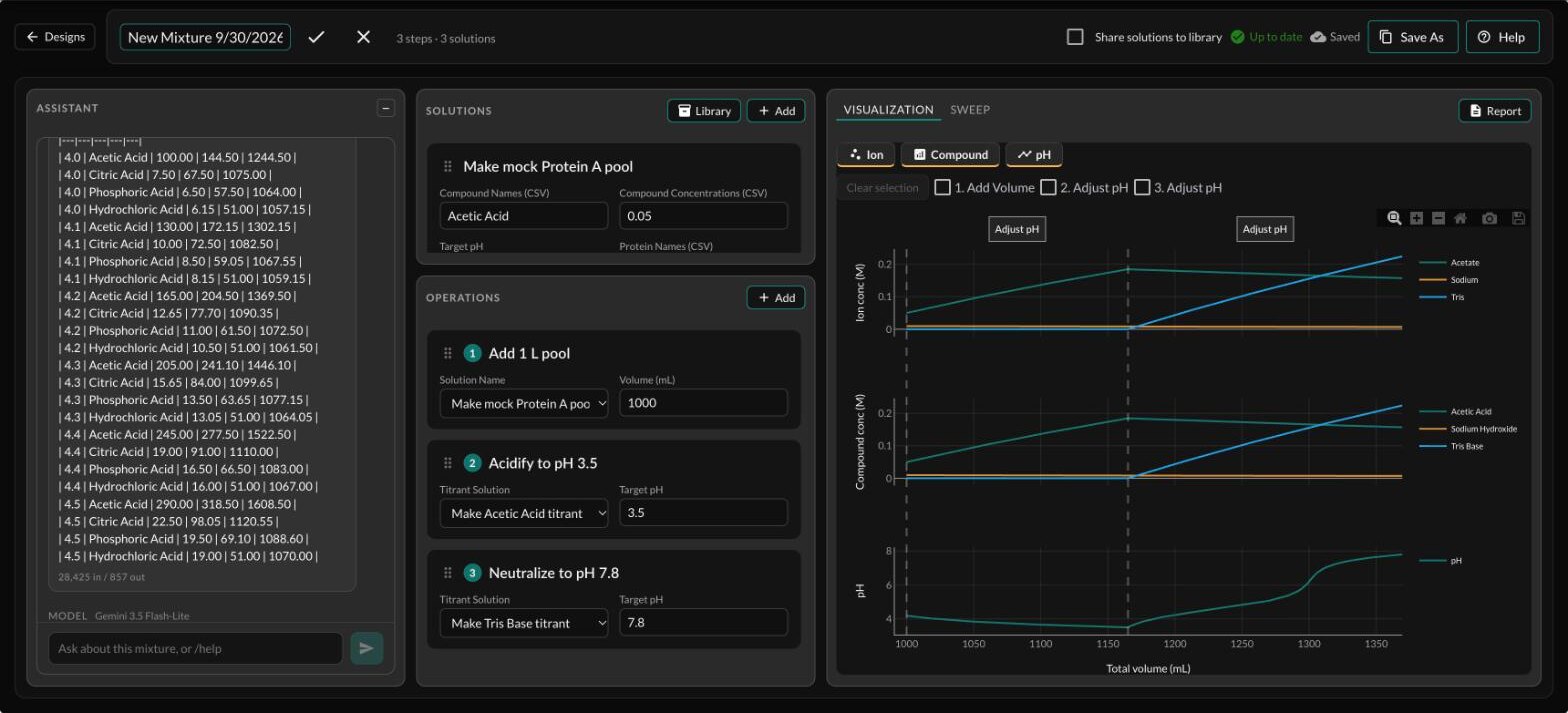Download plot snapshot with the camera icon
The width and height of the screenshot is (1568, 713).
coord(1490,218)
